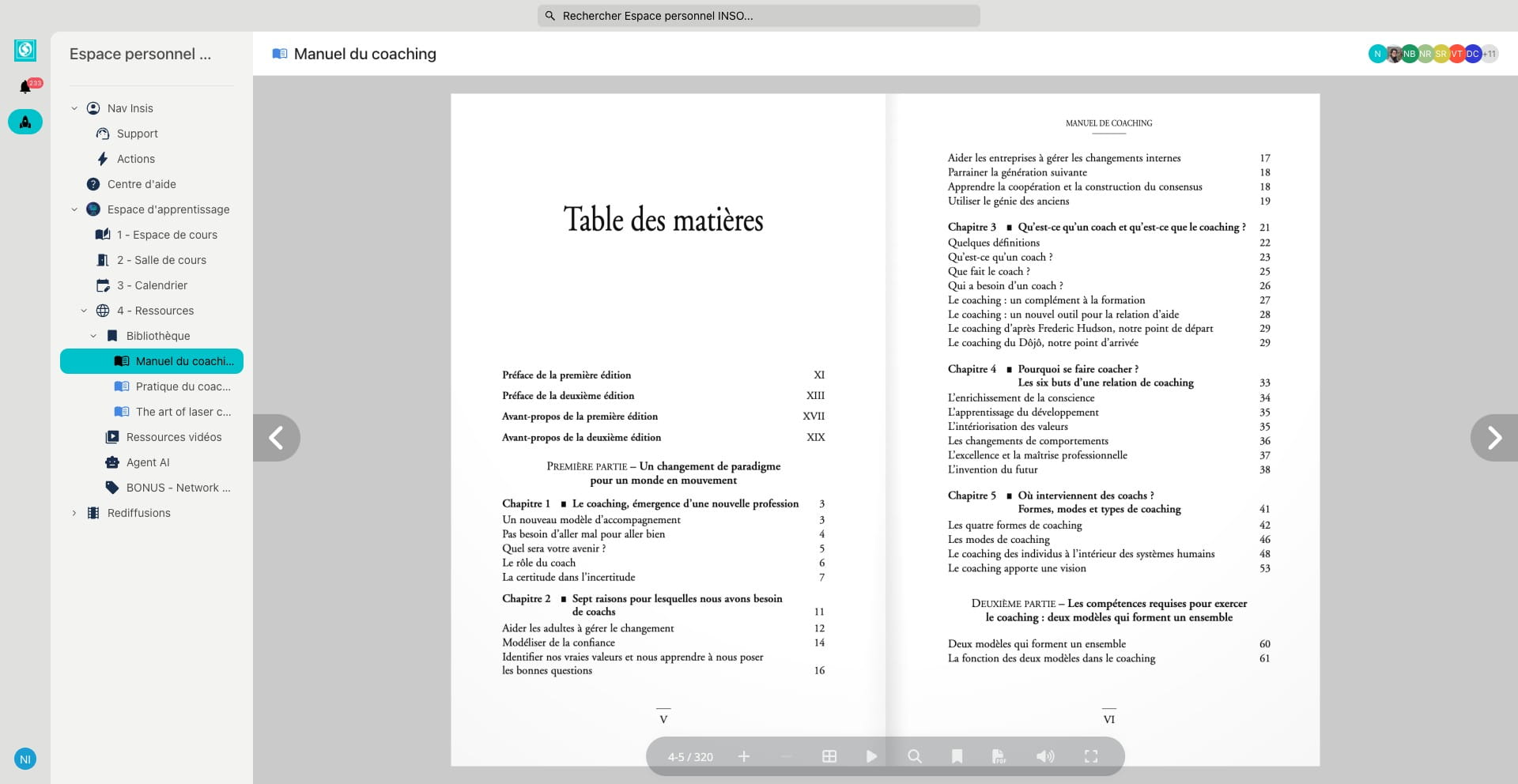Image resolution: width=1518 pixels, height=784 pixels.
Task: Open the page thumbnails grid view
Action: 829,756
